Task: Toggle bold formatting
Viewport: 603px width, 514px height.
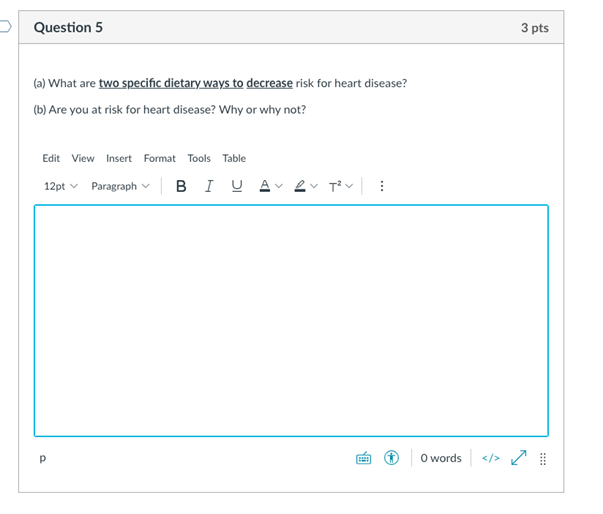Action: [x=181, y=186]
